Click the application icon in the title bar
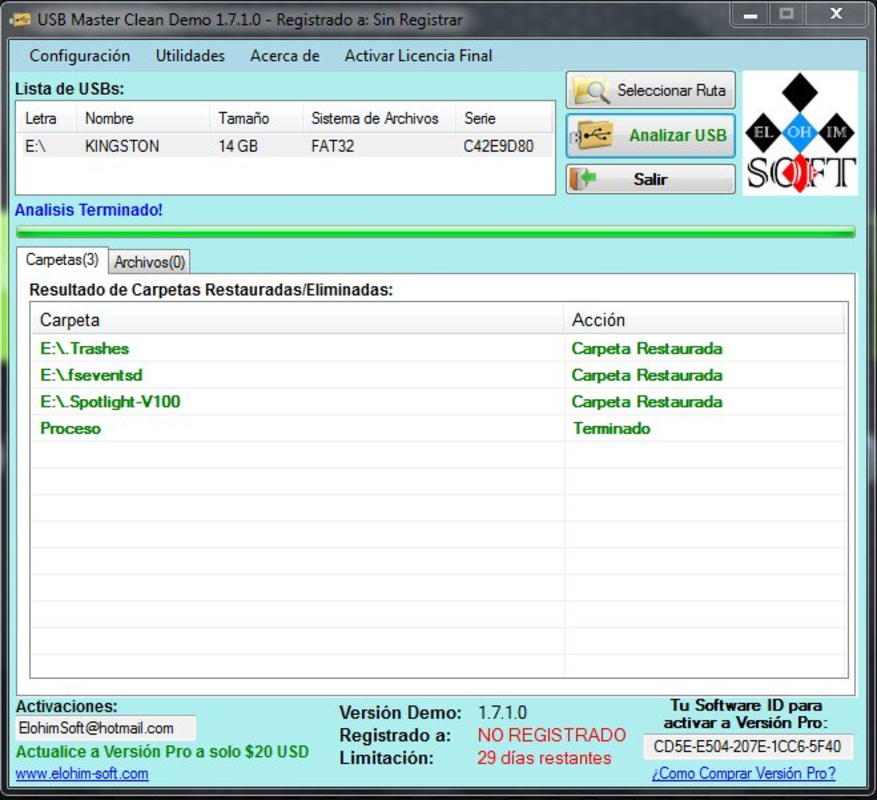This screenshot has width=877, height=800. (x=22, y=18)
